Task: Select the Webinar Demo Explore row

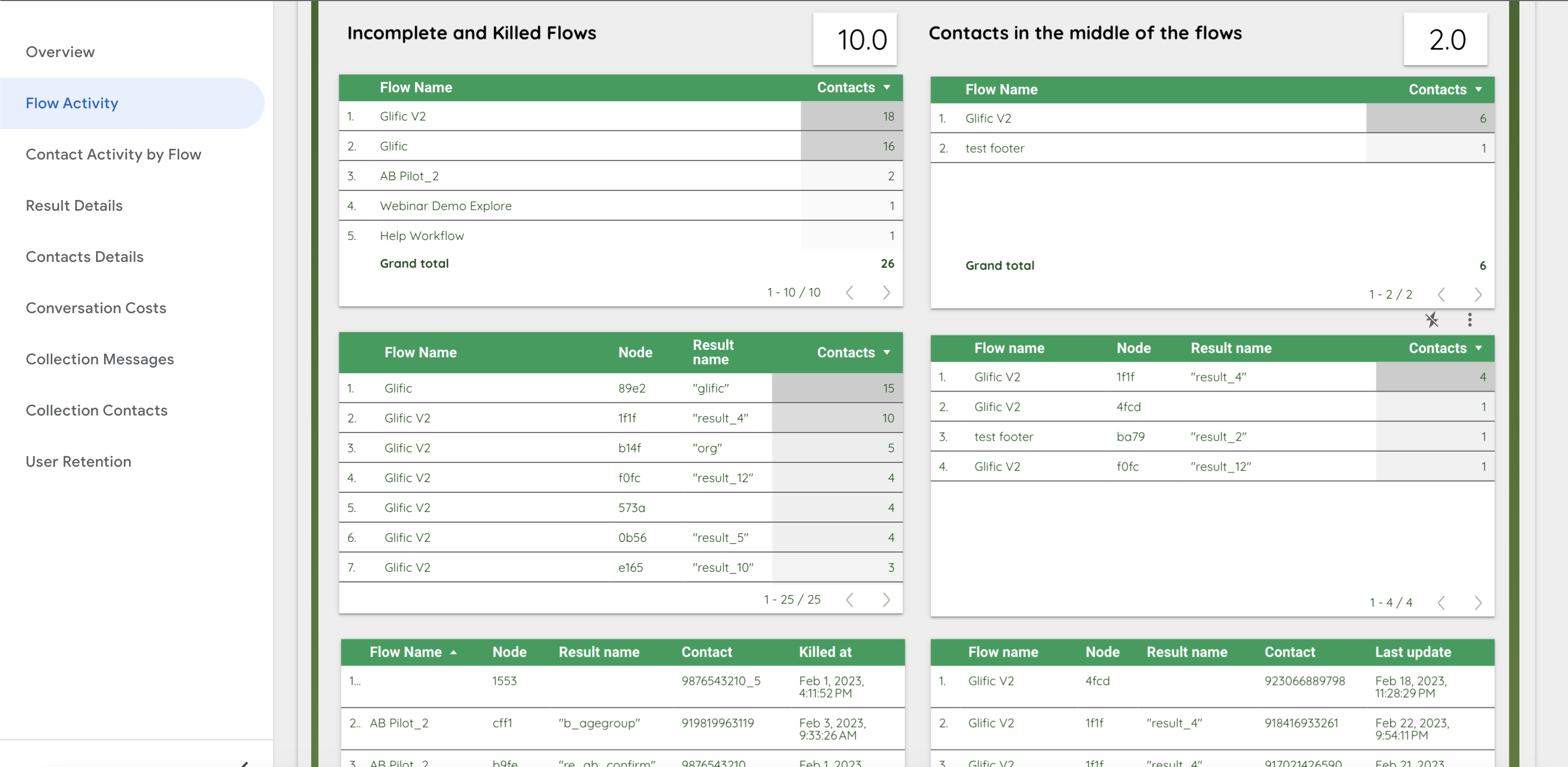Action: 620,205
